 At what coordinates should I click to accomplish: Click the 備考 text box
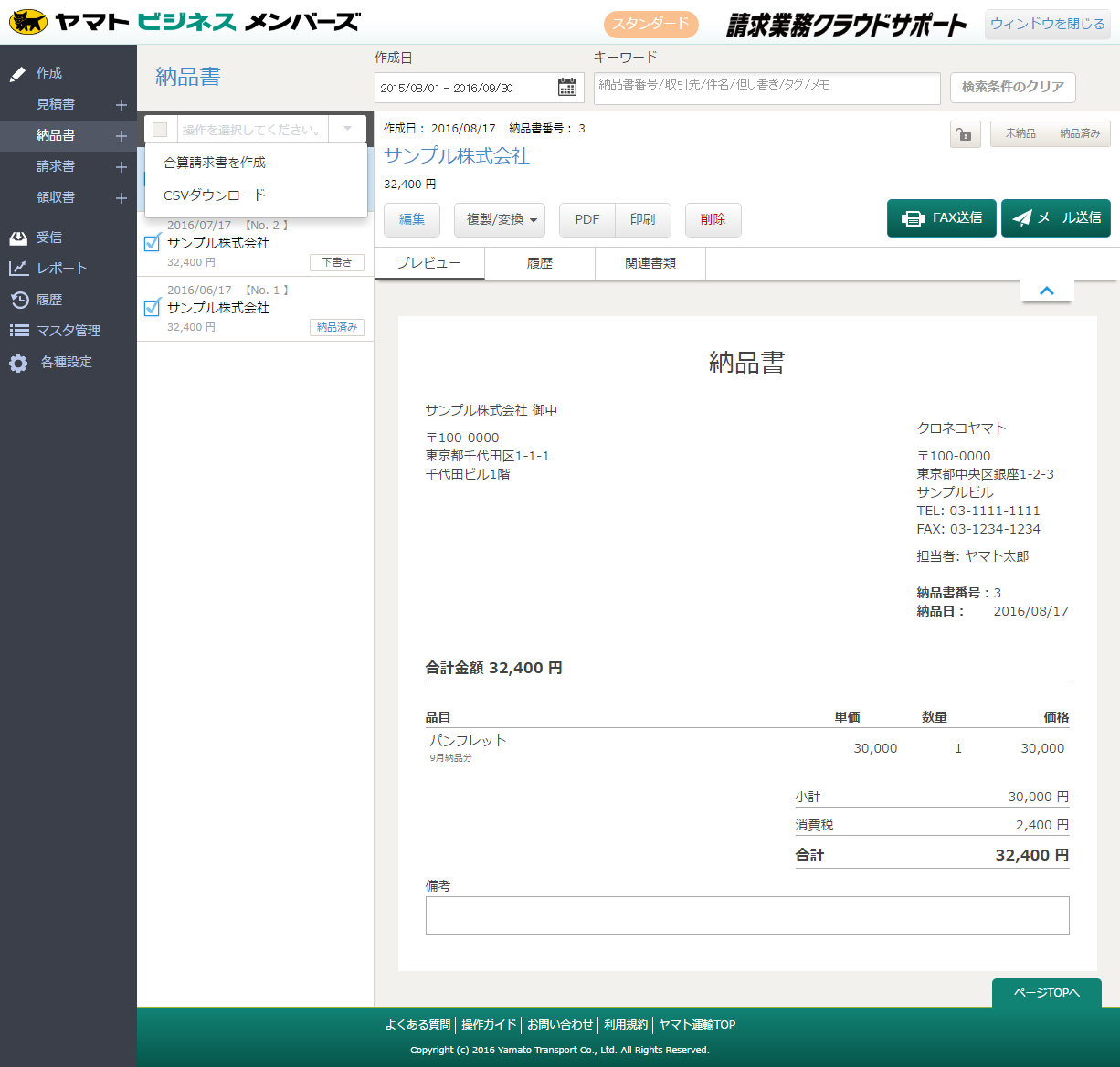747,915
